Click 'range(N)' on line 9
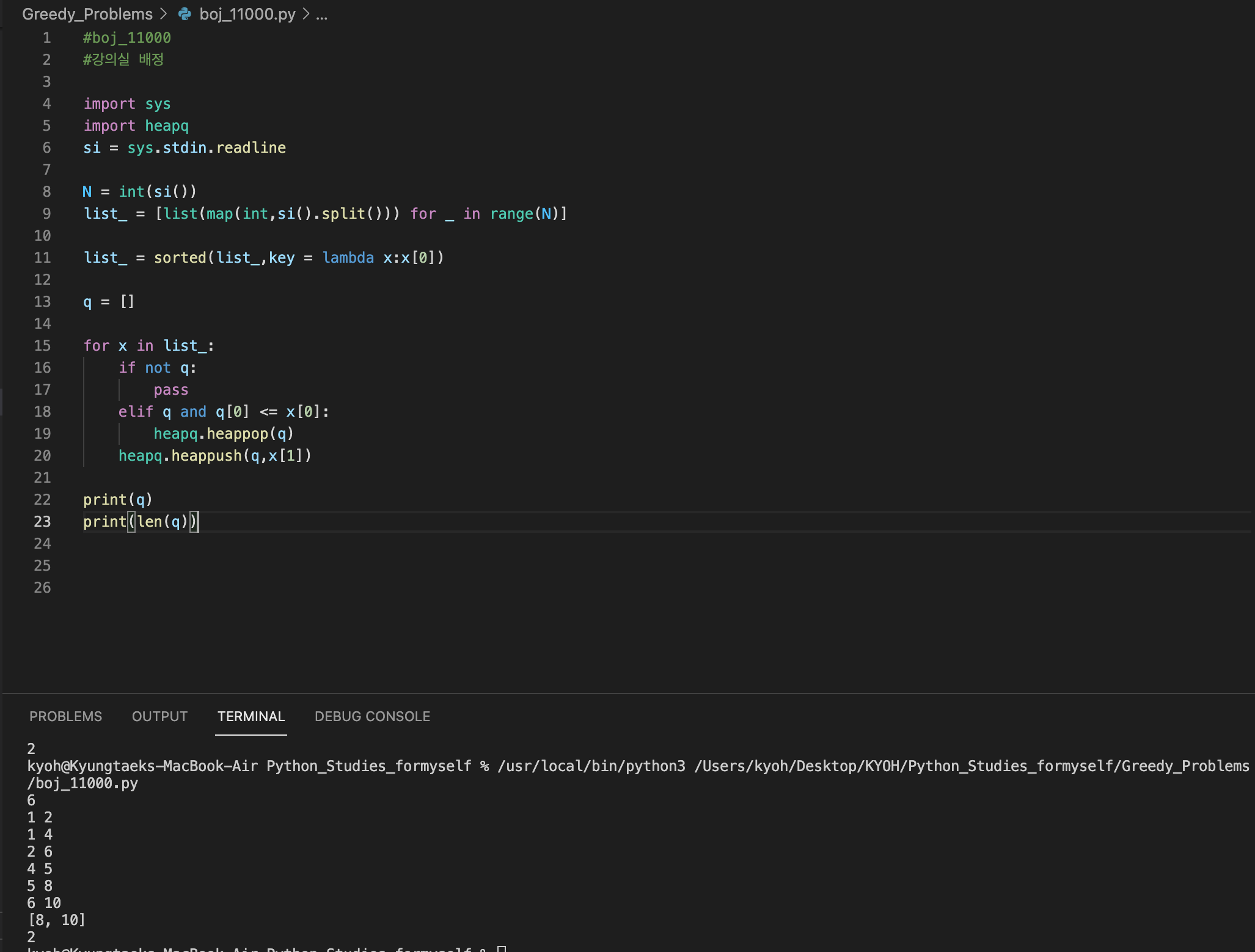 [525, 214]
